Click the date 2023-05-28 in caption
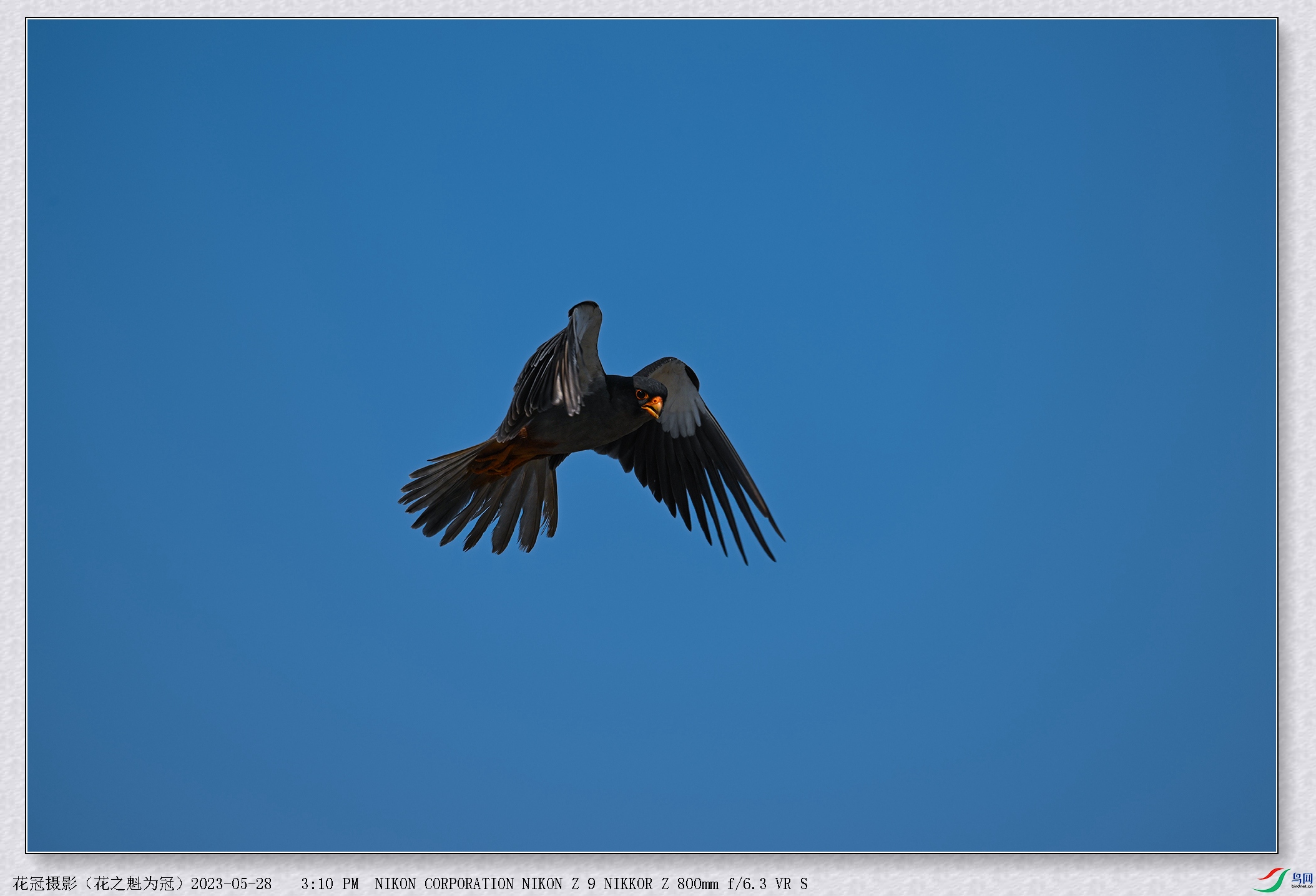Image resolution: width=1316 pixels, height=896 pixels. 231,884
